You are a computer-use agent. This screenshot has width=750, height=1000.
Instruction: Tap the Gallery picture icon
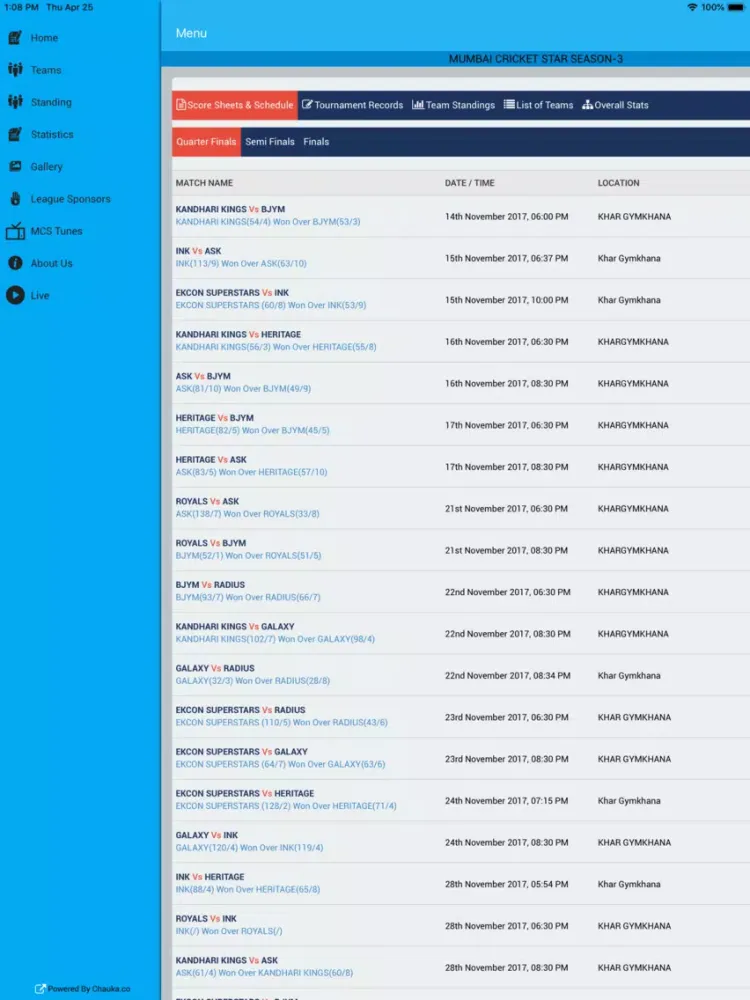tap(15, 167)
